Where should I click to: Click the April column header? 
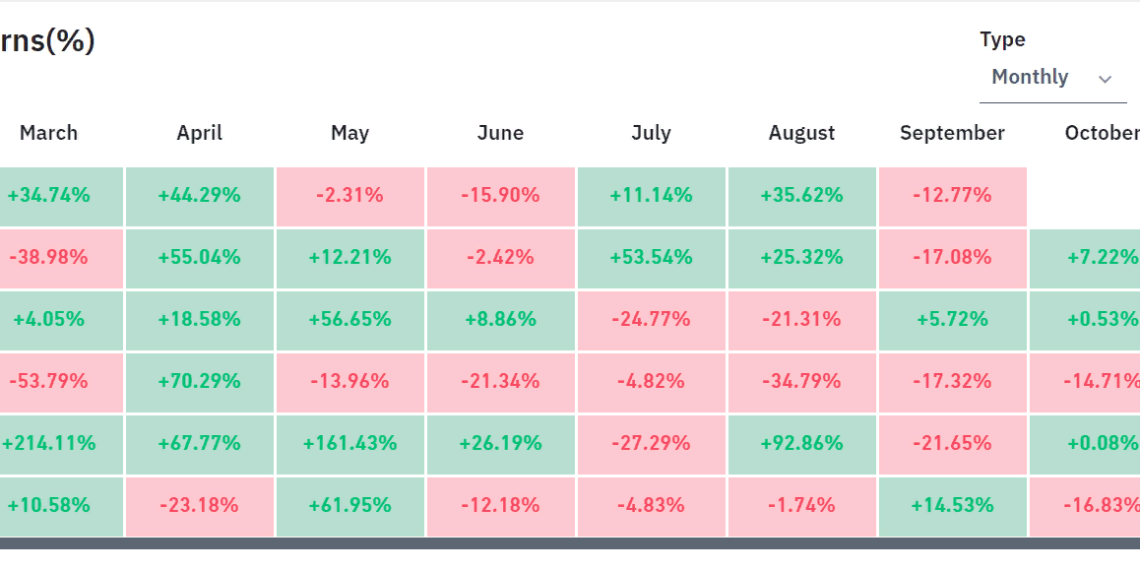(x=199, y=133)
